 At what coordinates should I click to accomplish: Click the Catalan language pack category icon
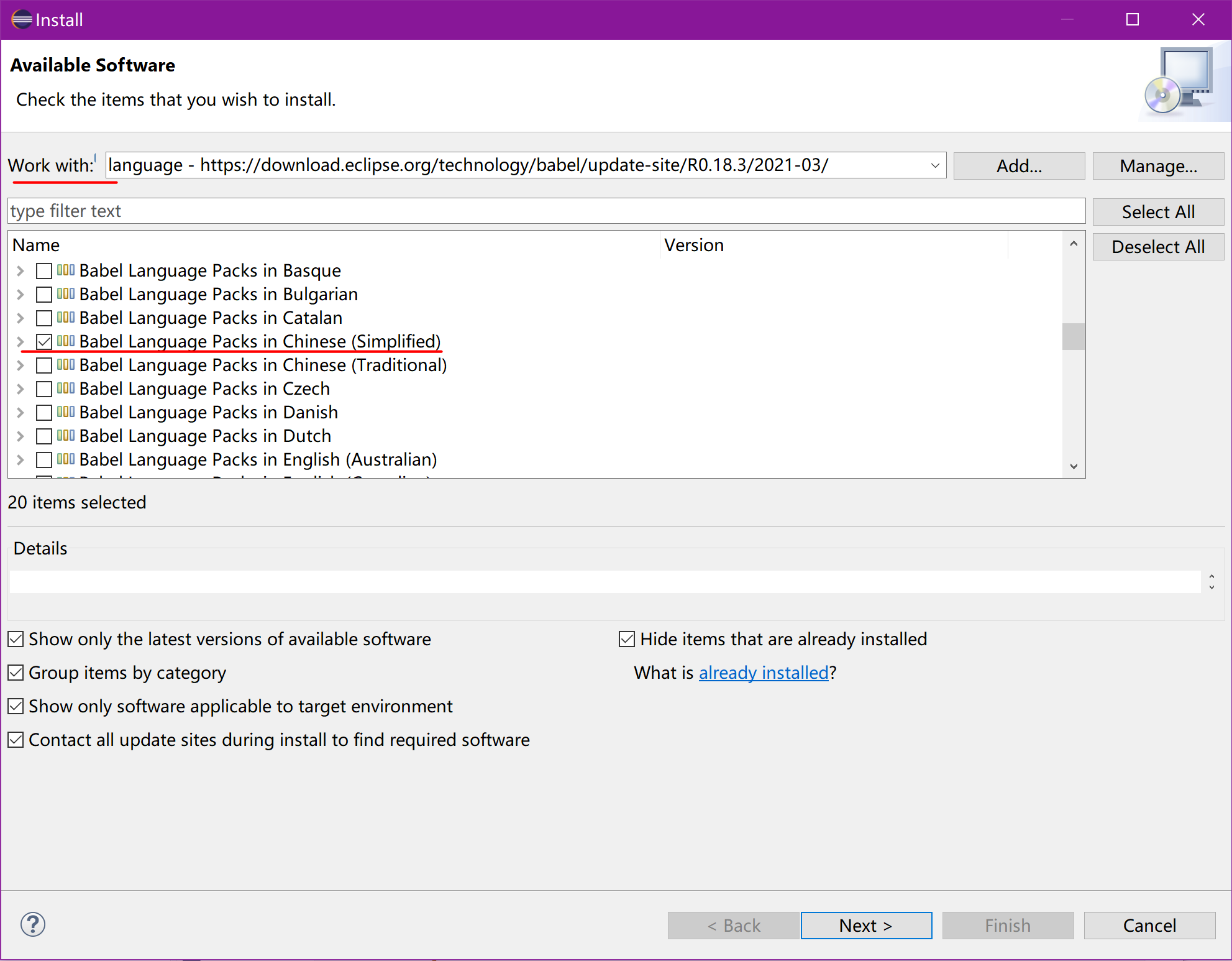click(x=66, y=318)
